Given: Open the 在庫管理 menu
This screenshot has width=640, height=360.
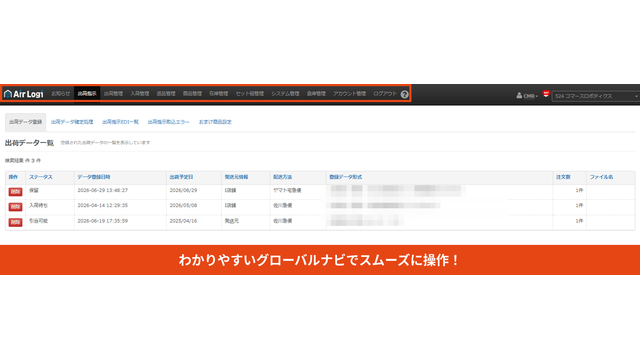Looking at the screenshot, I should coord(219,93).
